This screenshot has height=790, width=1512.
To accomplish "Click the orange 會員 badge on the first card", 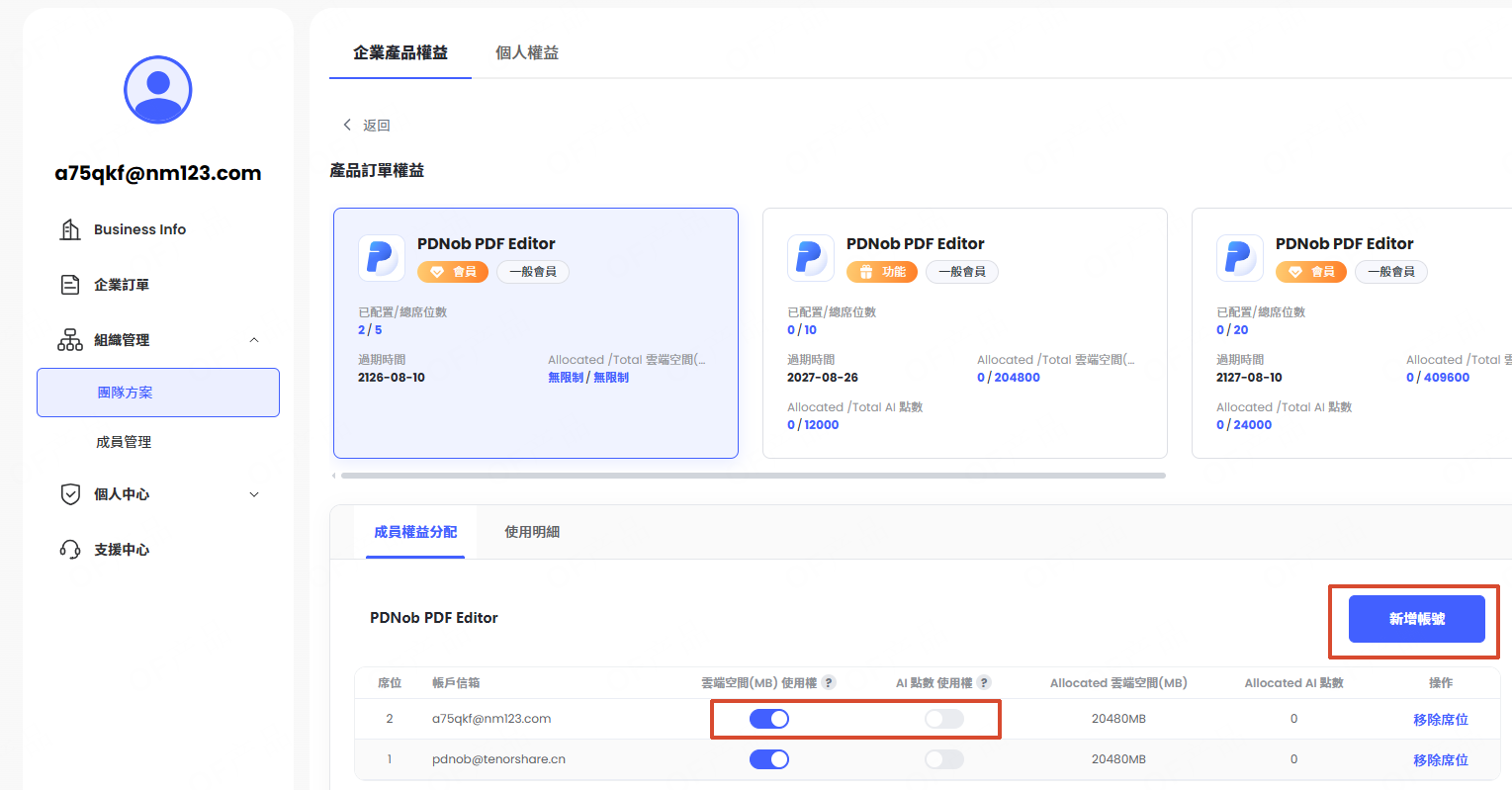I will pyautogui.click(x=453, y=272).
